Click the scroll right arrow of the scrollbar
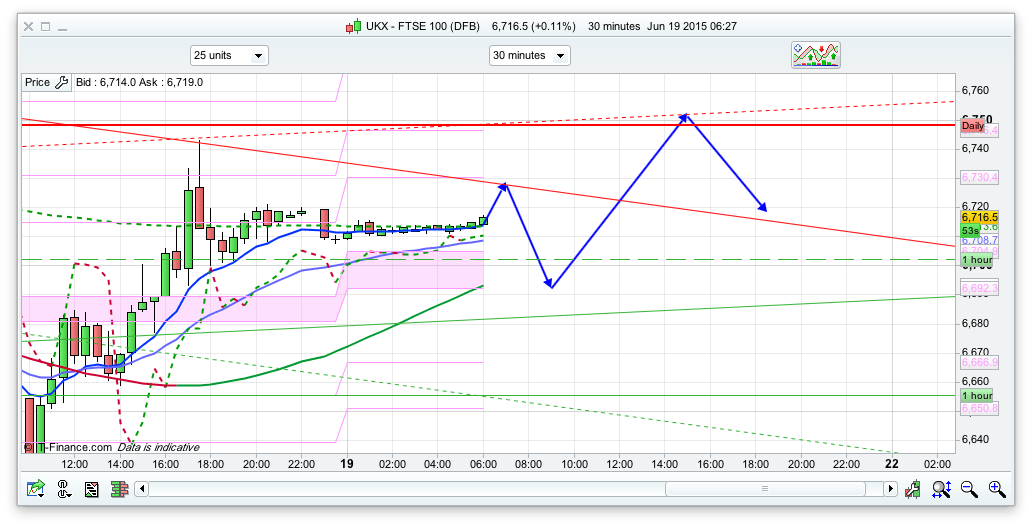Viewport: 1032px width, 527px height. [890, 489]
